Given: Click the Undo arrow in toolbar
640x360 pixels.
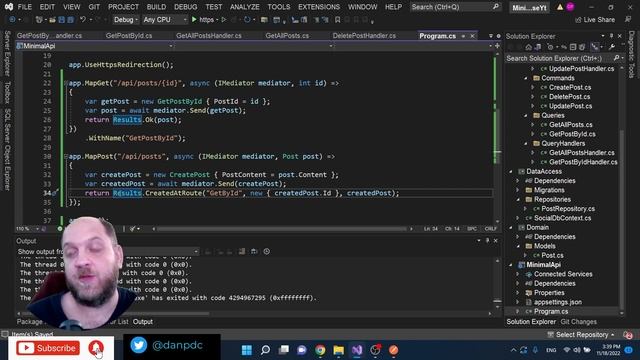Looking at the screenshot, I should pyautogui.click(x=83, y=20).
